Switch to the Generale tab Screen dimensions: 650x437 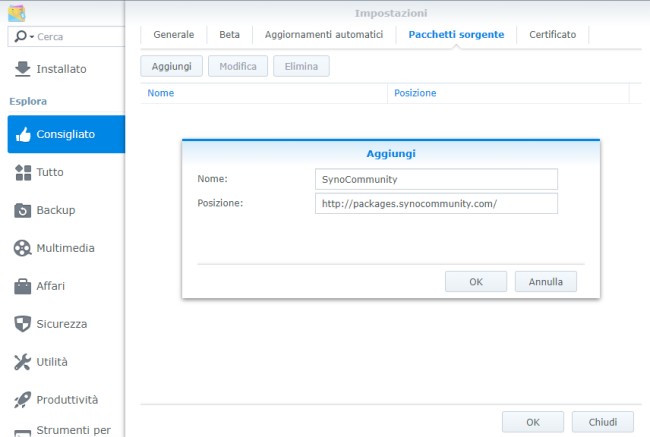[174, 35]
